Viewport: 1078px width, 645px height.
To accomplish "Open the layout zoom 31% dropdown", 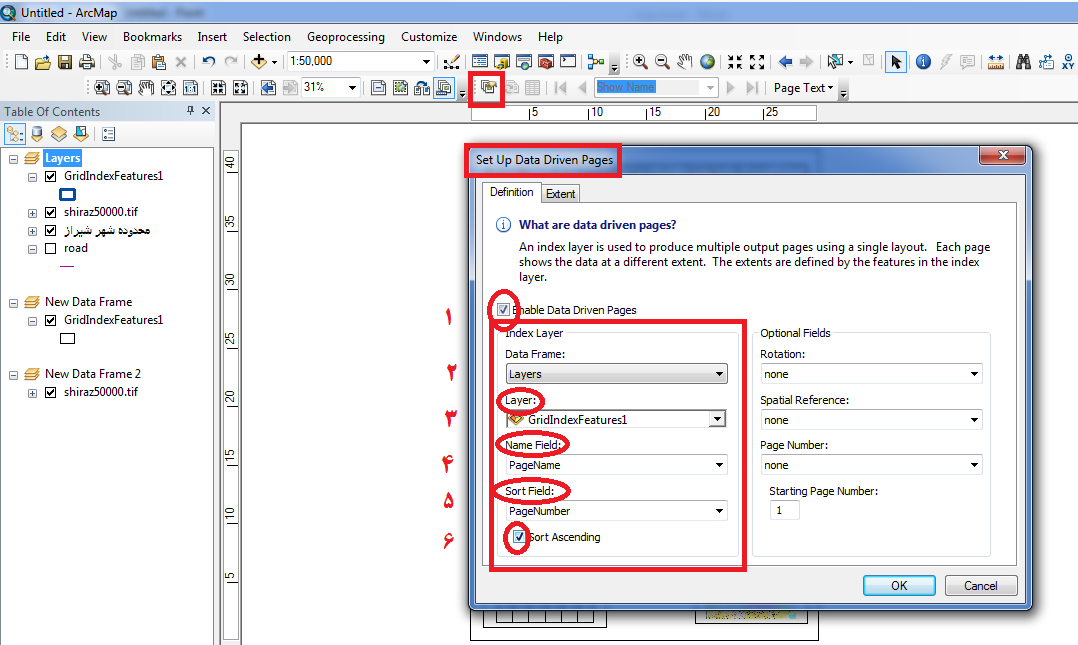I will tap(352, 87).
